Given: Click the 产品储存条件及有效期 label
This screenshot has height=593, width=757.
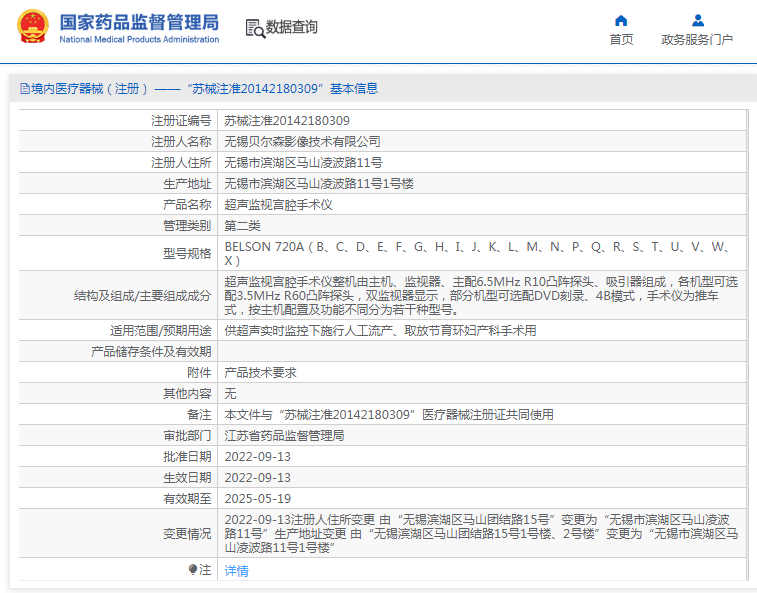Looking at the screenshot, I should [x=151, y=352].
